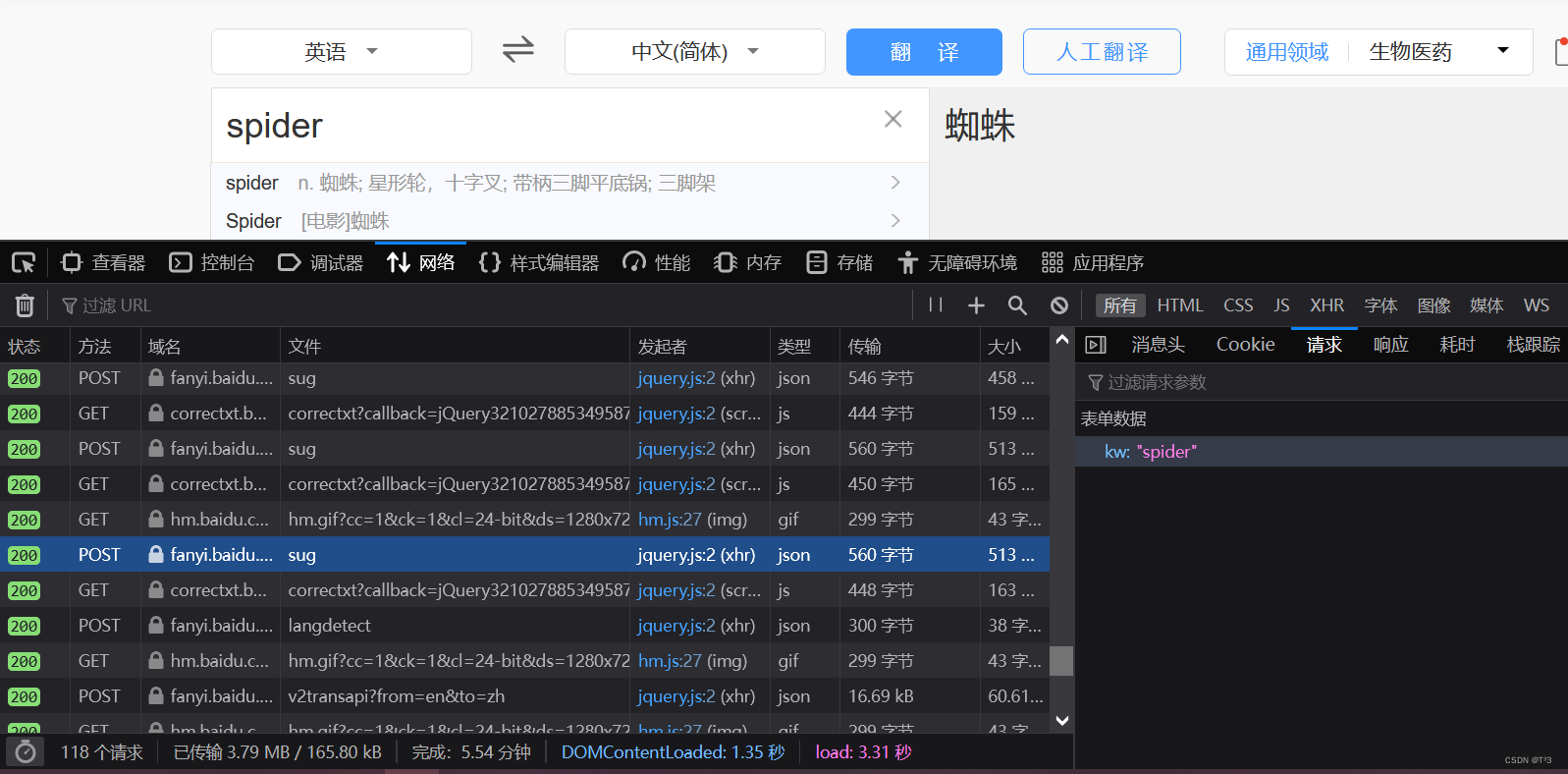Screen dimensions: 1568x774
Task: Select the 通用领域 domain
Action: (1286, 52)
